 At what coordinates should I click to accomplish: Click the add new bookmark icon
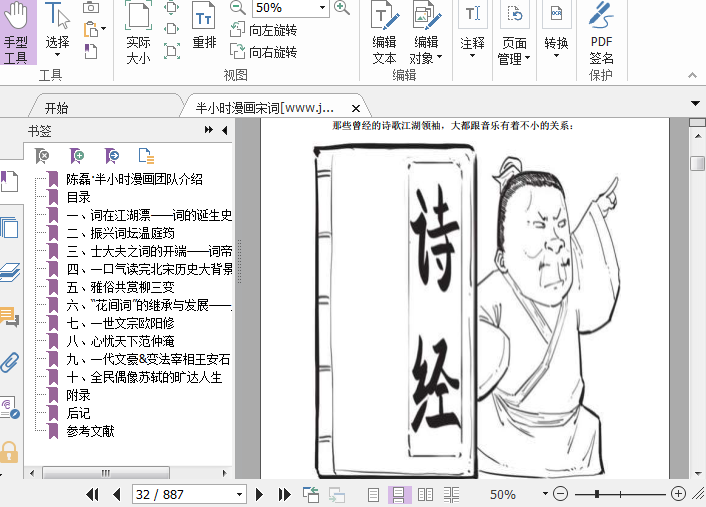coord(77,156)
